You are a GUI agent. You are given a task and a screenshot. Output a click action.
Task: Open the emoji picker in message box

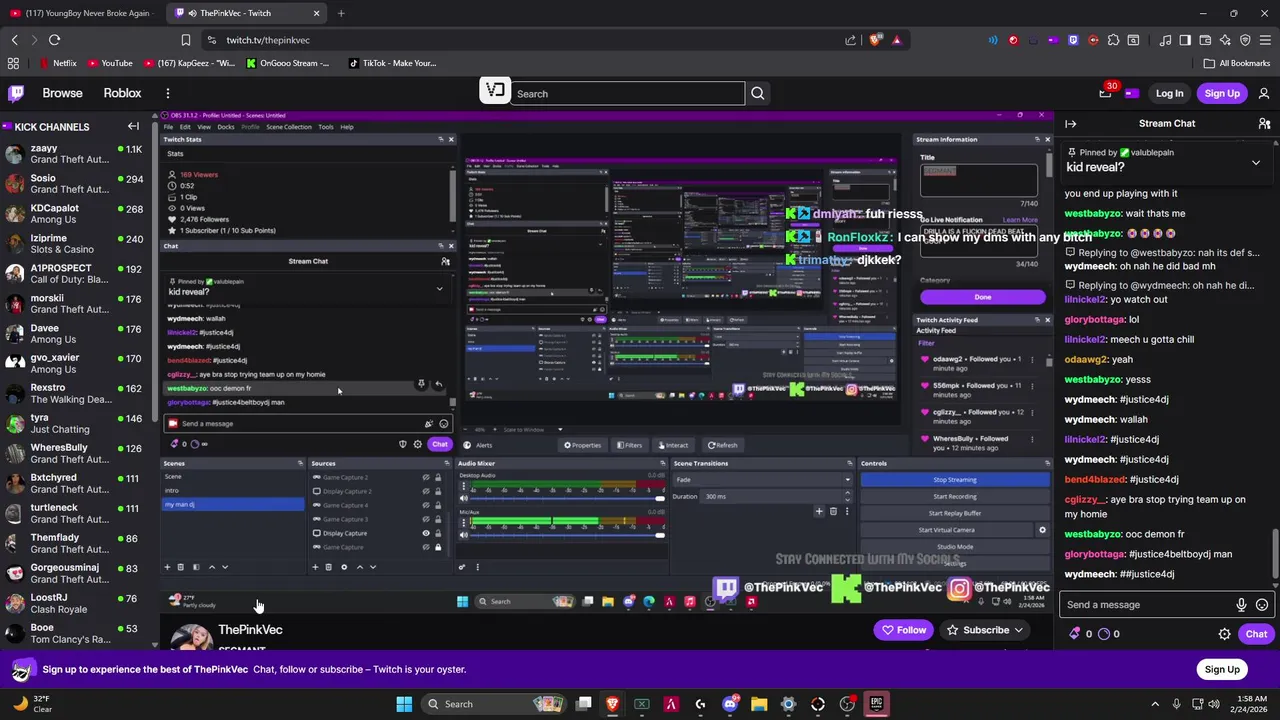pos(1262,604)
